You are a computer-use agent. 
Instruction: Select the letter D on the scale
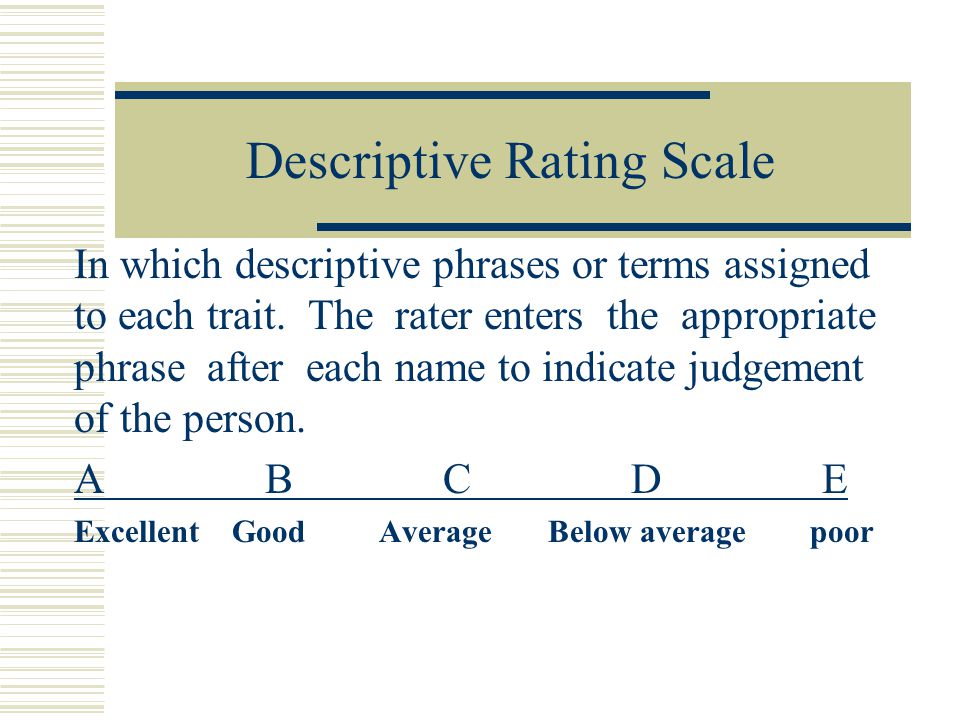(647, 479)
